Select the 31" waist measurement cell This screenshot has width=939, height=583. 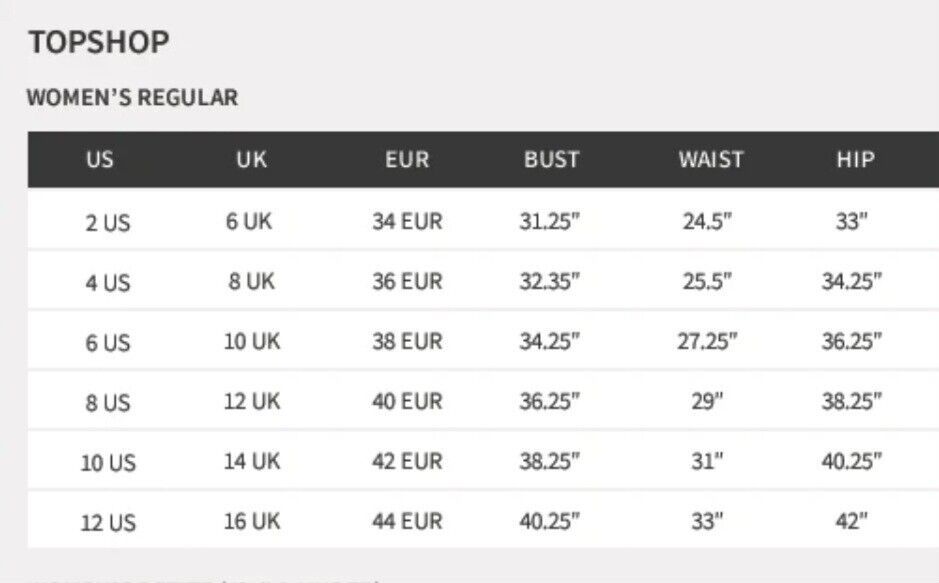click(x=707, y=461)
